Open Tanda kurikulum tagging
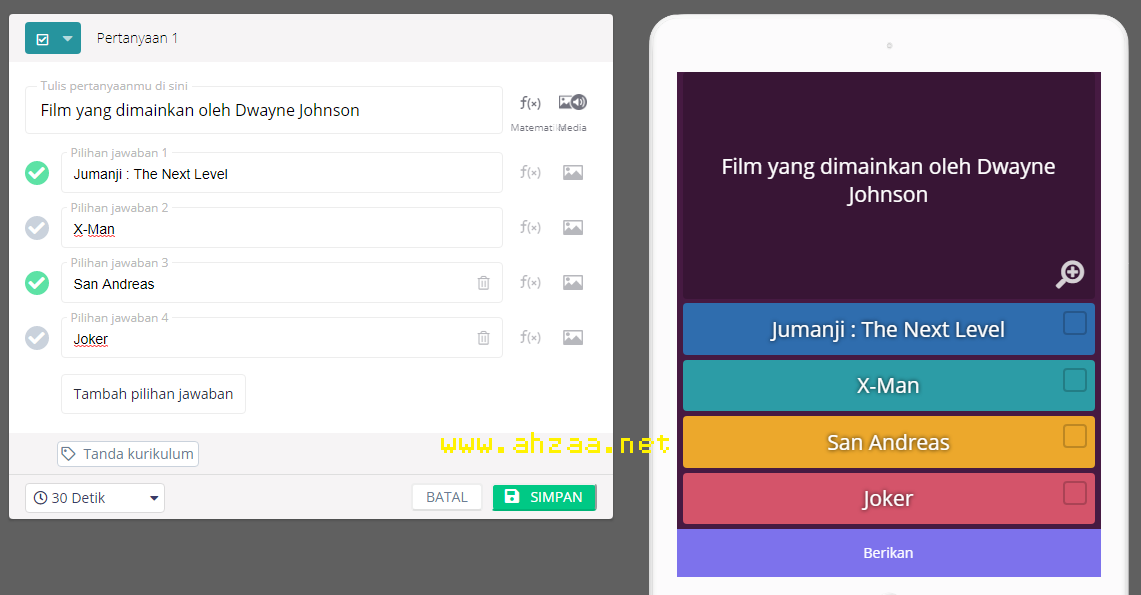Image resolution: width=1141 pixels, height=595 pixels. (x=128, y=454)
